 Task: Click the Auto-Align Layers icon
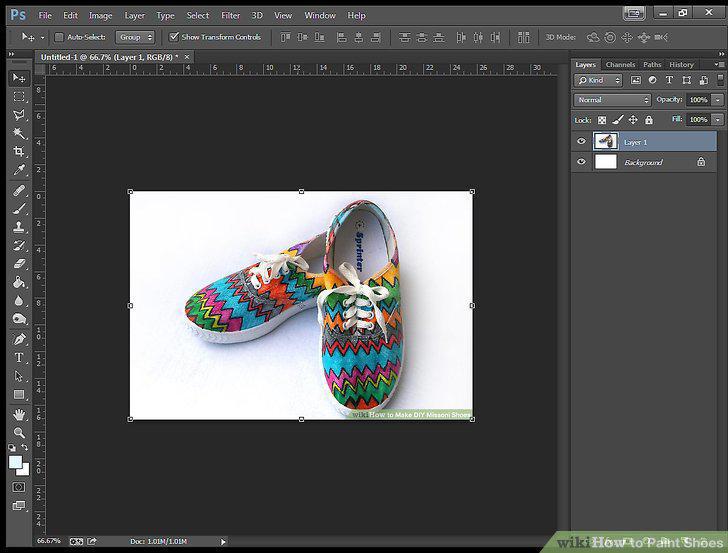point(524,37)
